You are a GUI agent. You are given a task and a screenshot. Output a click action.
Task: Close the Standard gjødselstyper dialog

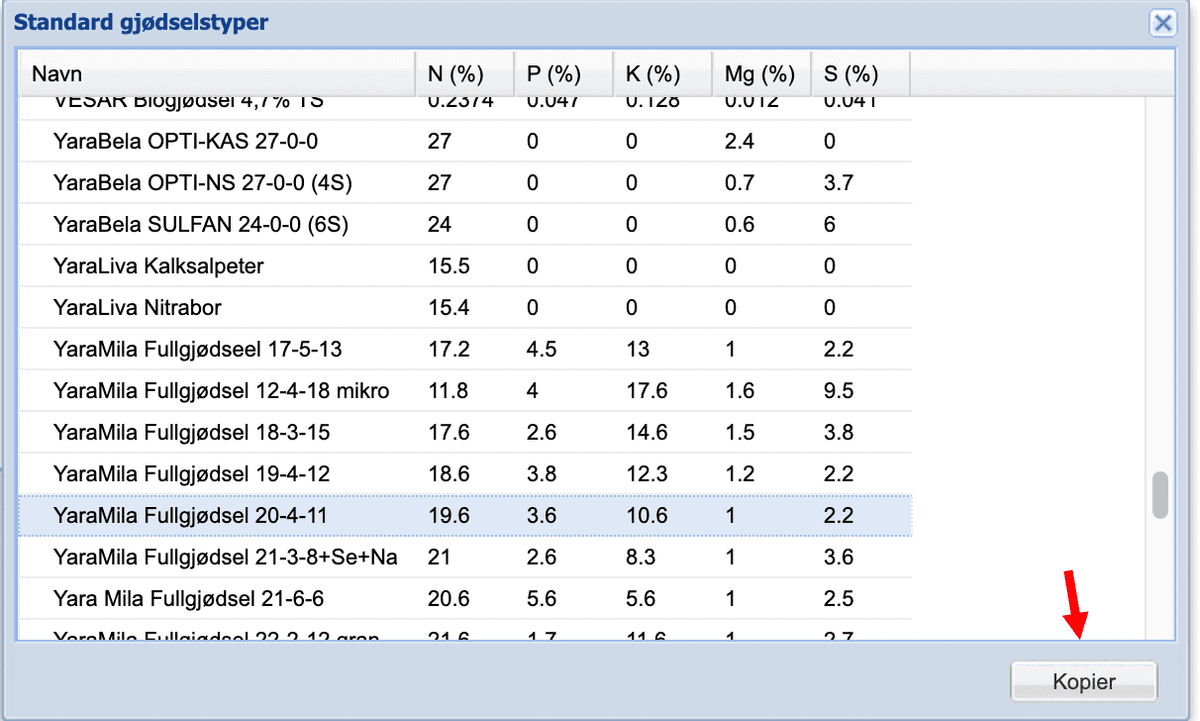click(1162, 23)
